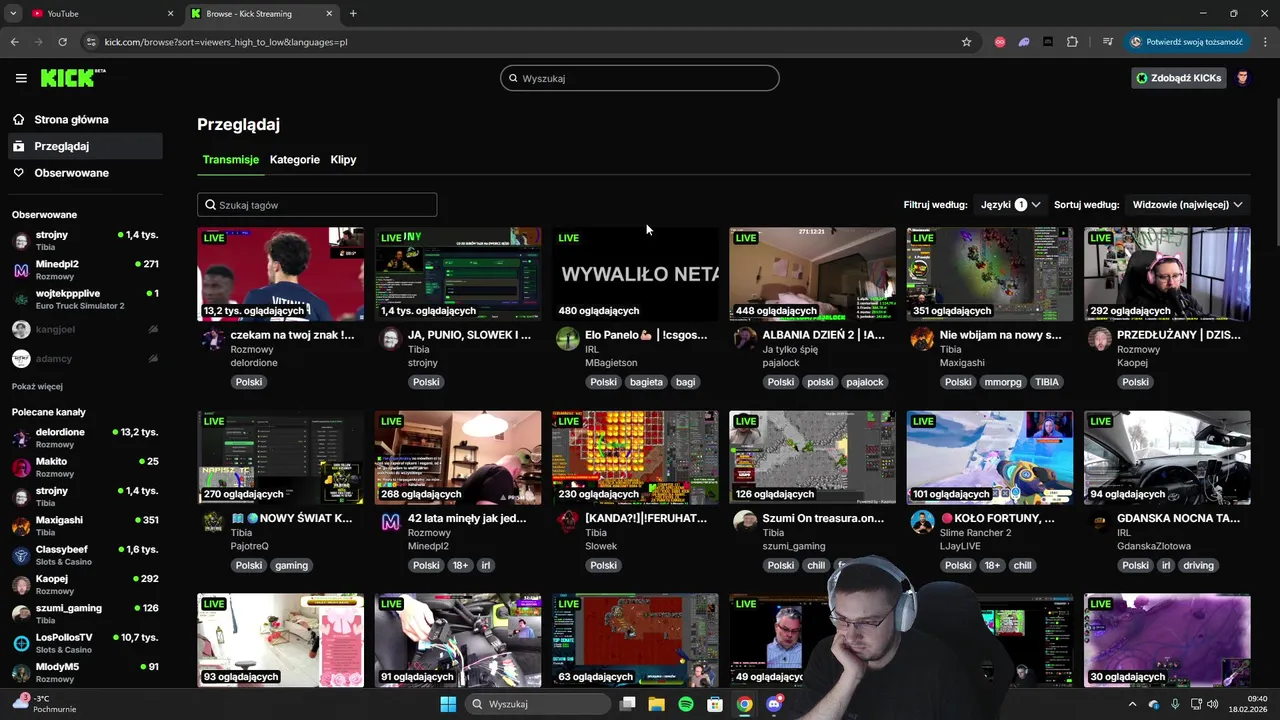Expand the system tray hidden icons
This screenshot has width=1280, height=720.
[1132, 704]
